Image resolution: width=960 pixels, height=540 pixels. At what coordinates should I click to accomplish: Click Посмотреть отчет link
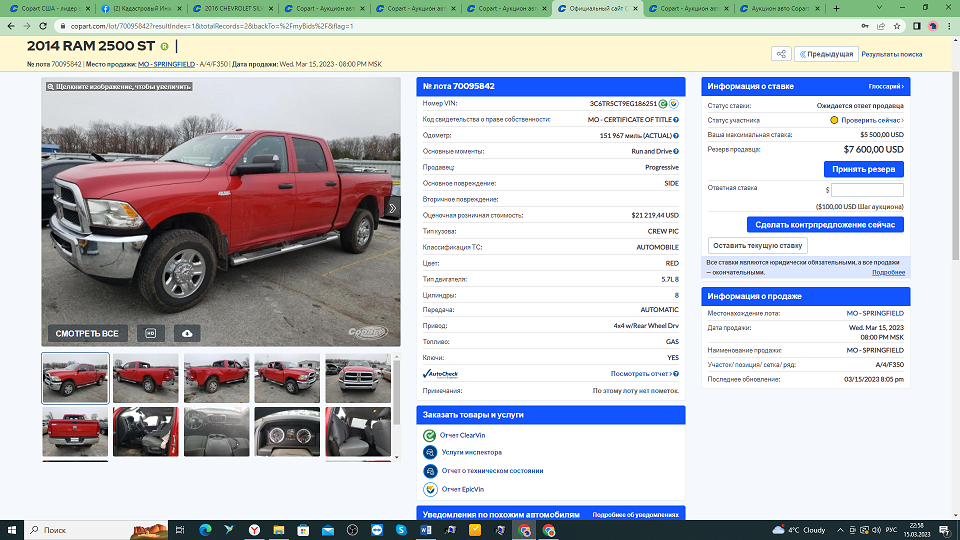click(644, 373)
